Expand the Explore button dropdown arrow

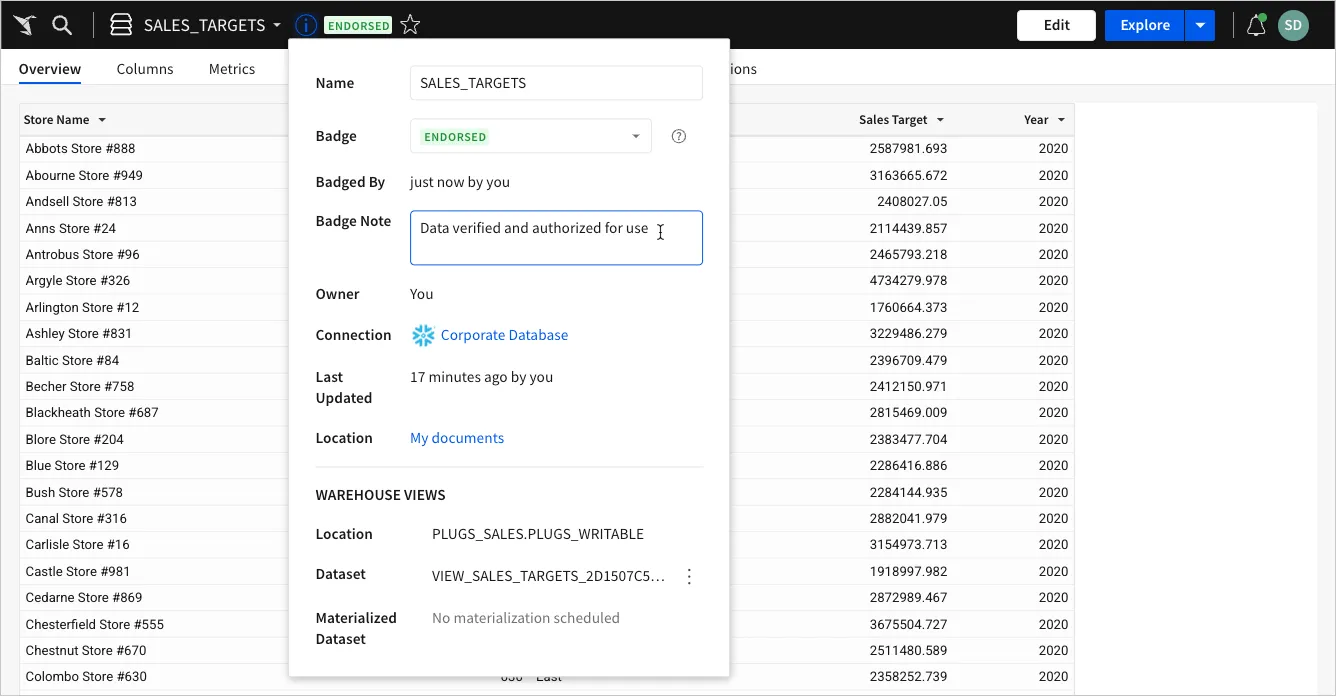coord(1200,25)
